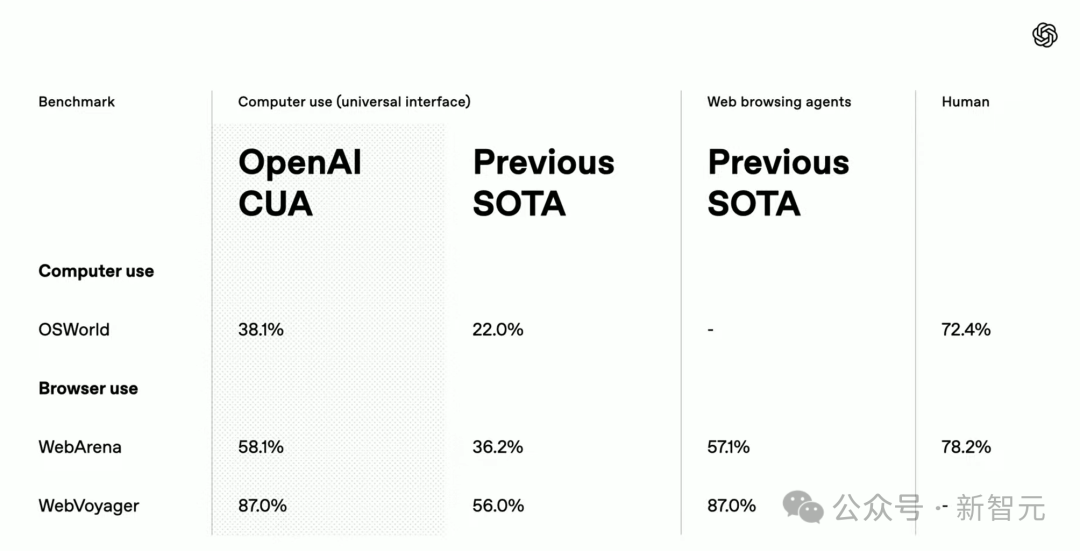Select the Human column header
1080x551 pixels.
click(965, 102)
